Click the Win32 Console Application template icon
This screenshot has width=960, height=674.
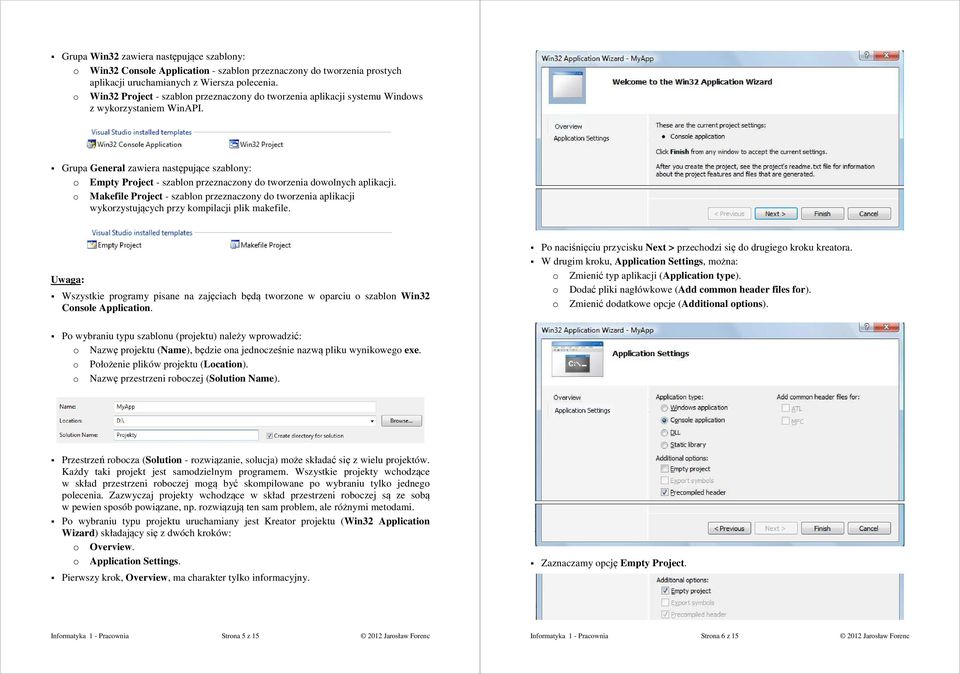(92, 144)
